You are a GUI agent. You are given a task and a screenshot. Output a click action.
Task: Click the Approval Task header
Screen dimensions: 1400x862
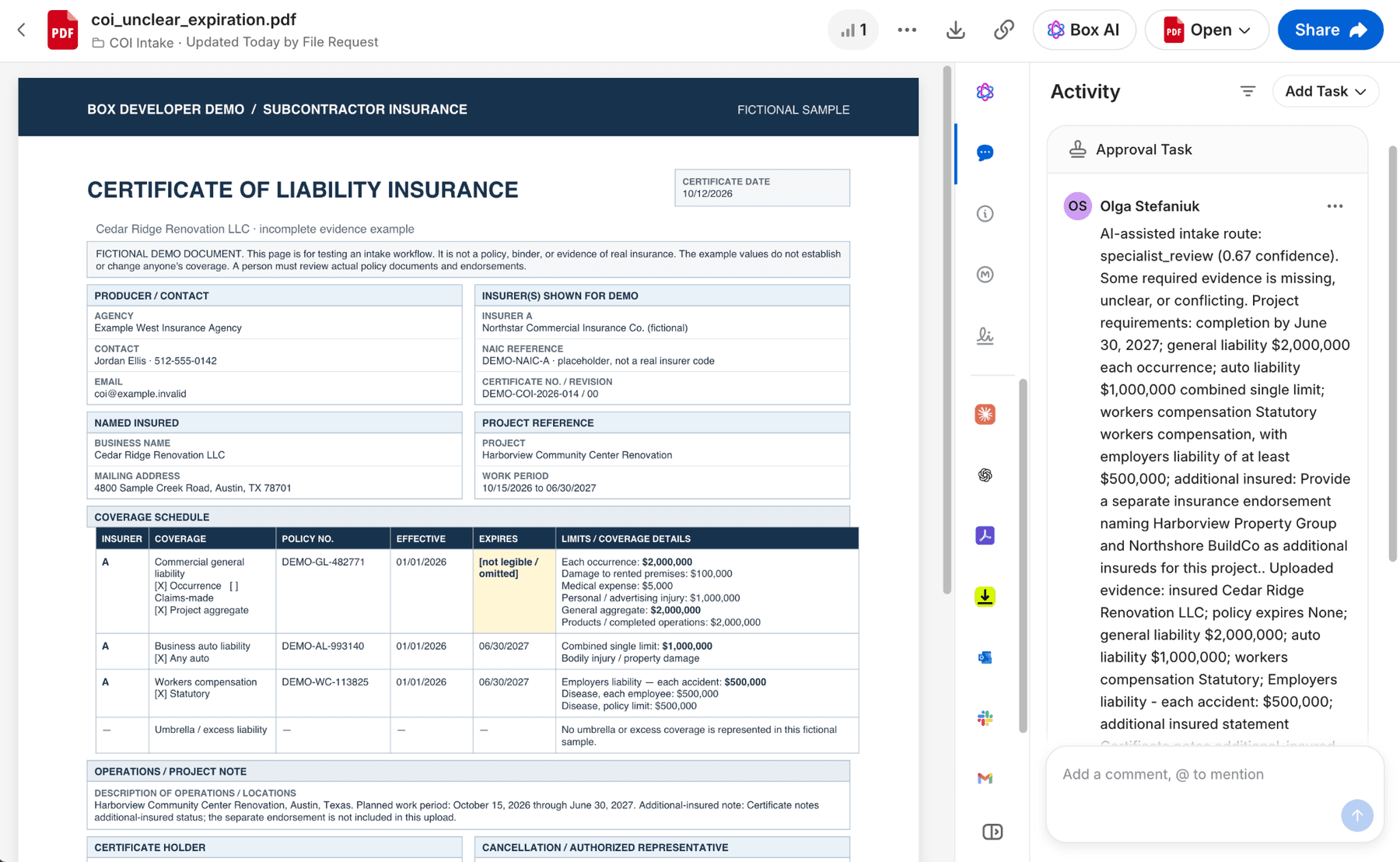pos(1207,149)
